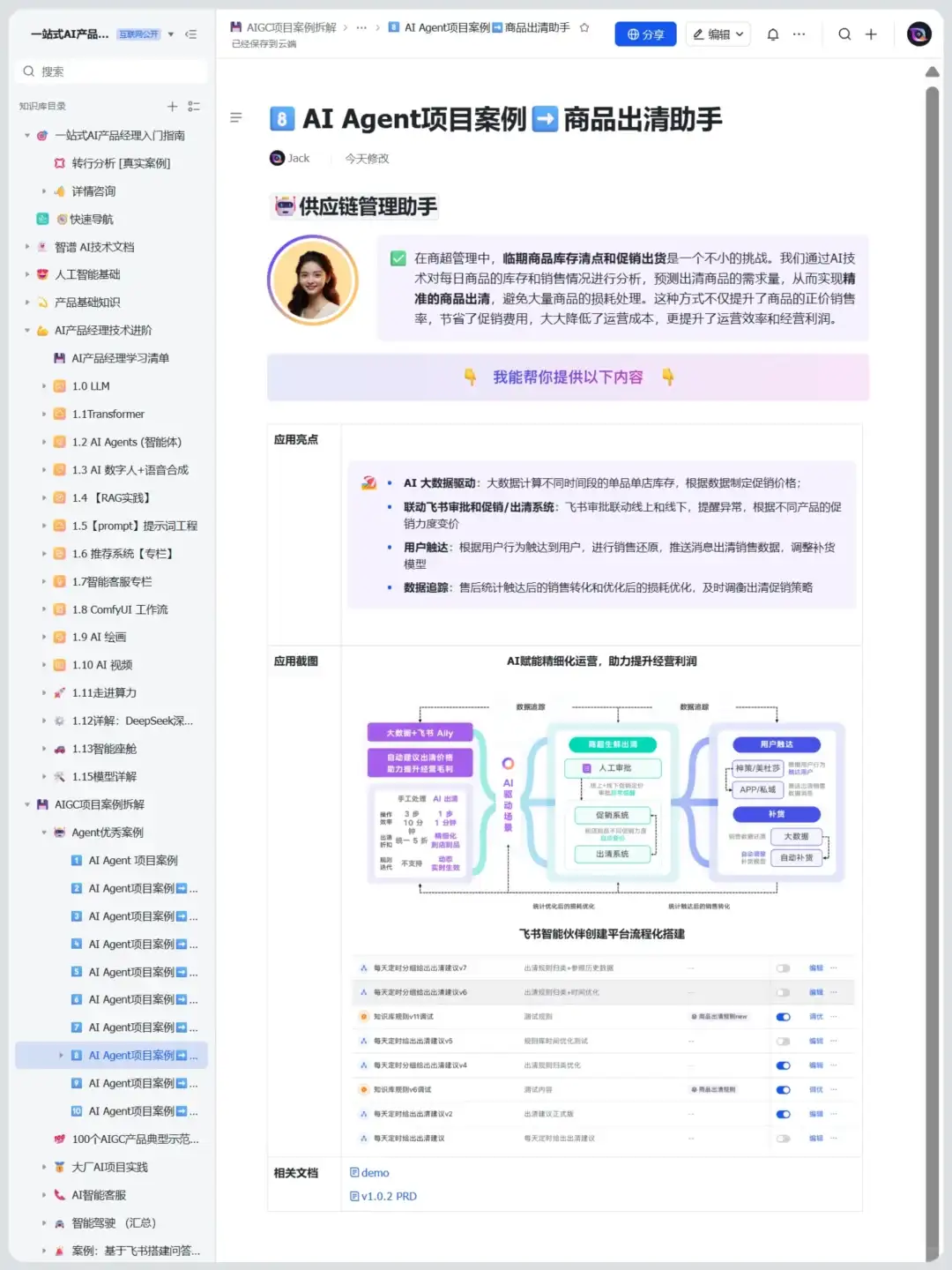The image size is (952, 1270).
Task: Add a new knowledge base entry with sidebar plus icon
Action: 173,106
